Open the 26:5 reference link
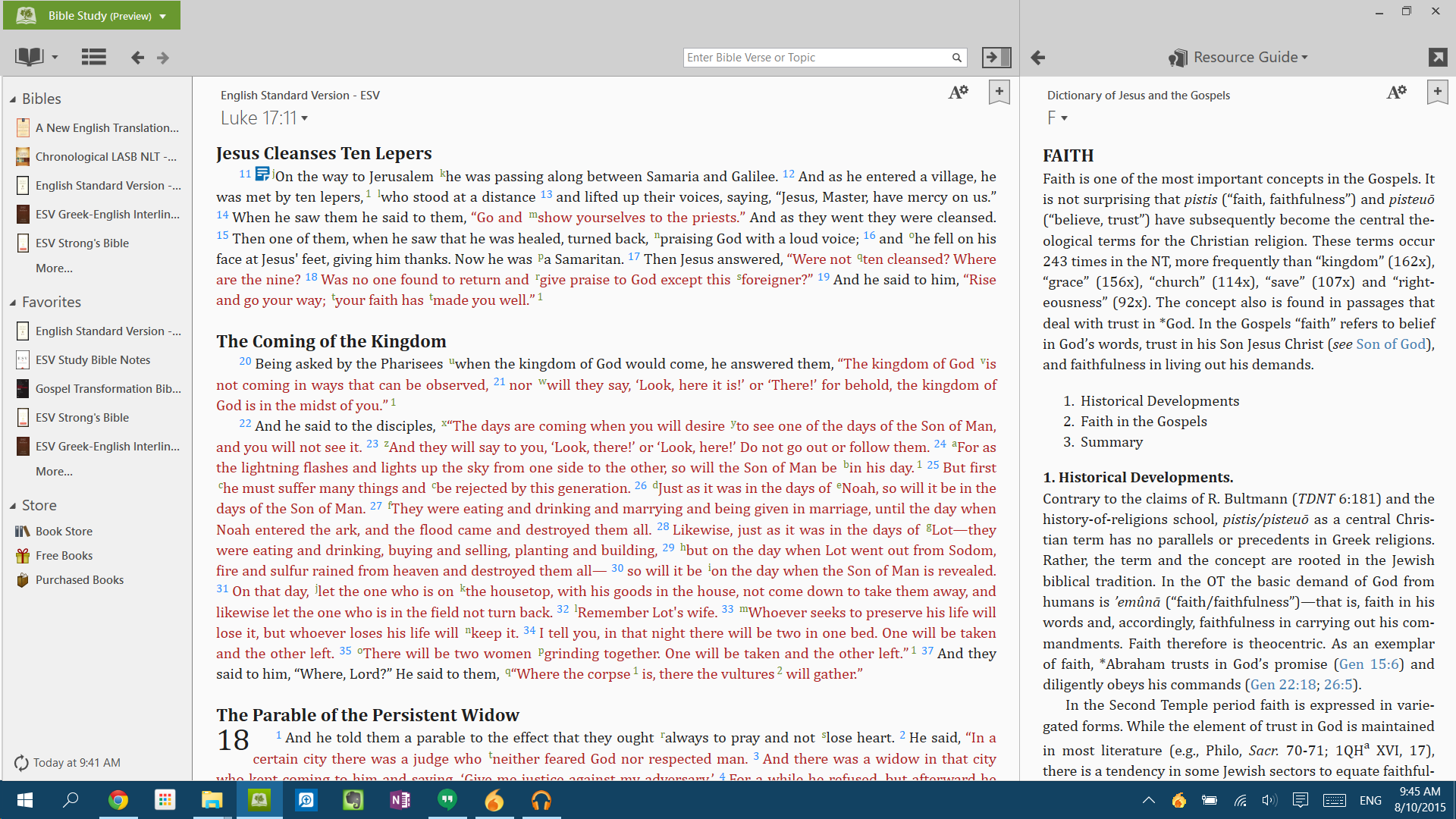The width and height of the screenshot is (1456, 819). pyautogui.click(x=1338, y=685)
